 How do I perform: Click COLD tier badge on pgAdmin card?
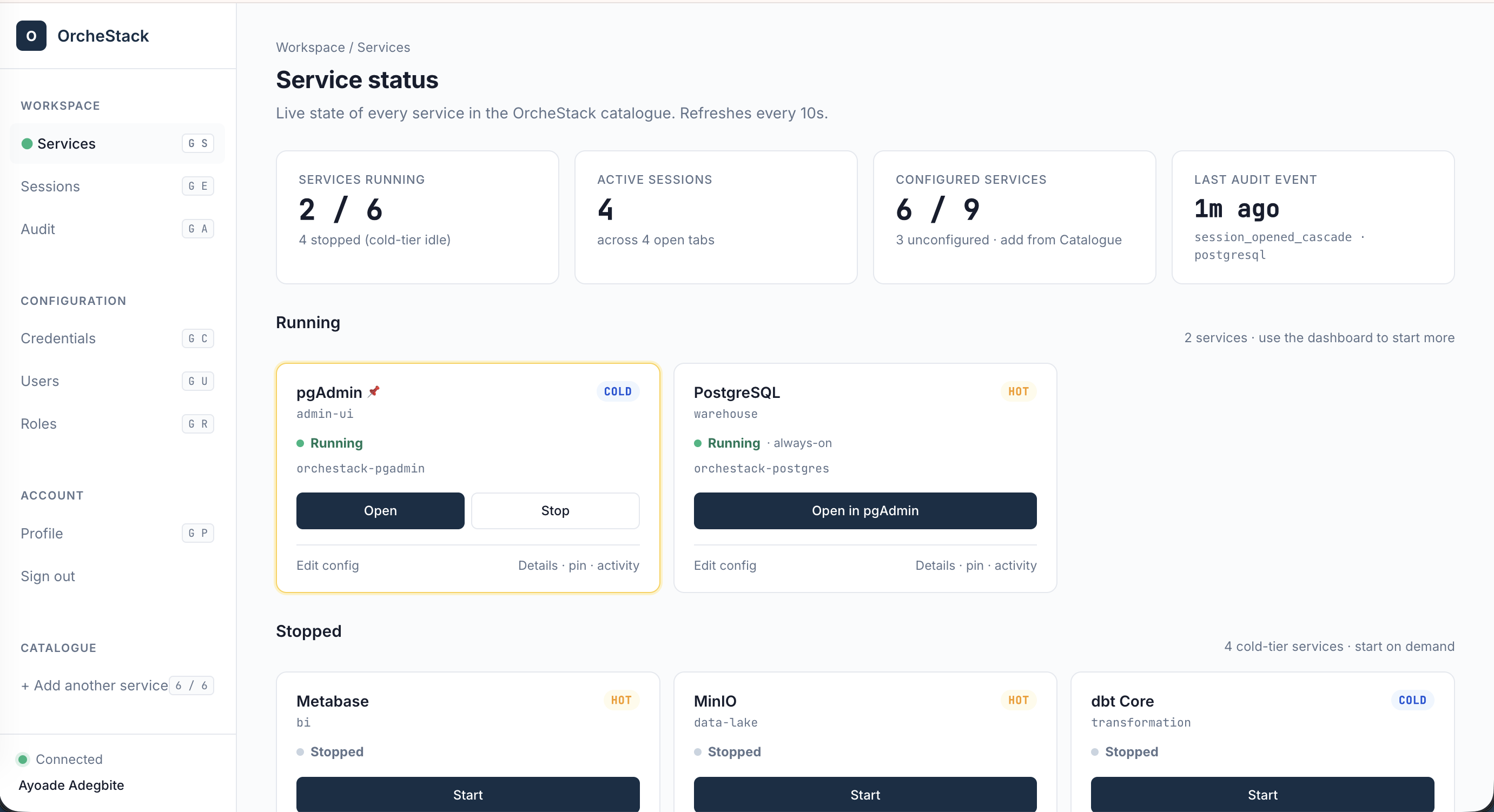click(618, 392)
